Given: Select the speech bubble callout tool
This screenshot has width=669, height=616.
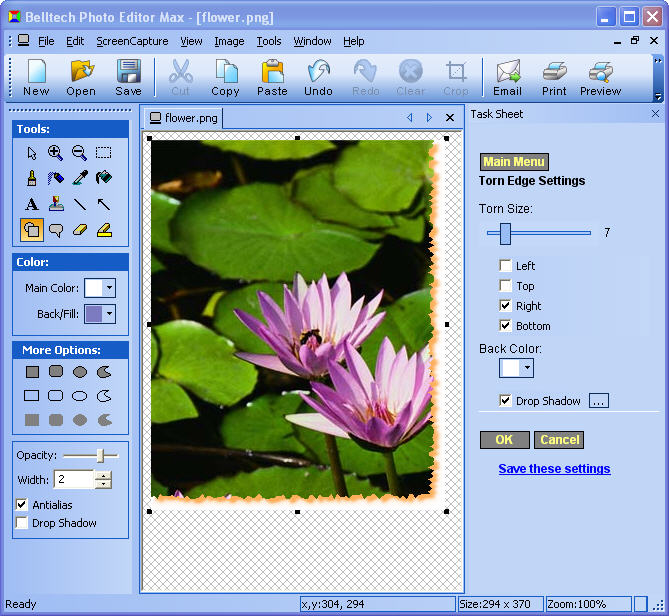Looking at the screenshot, I should point(55,230).
